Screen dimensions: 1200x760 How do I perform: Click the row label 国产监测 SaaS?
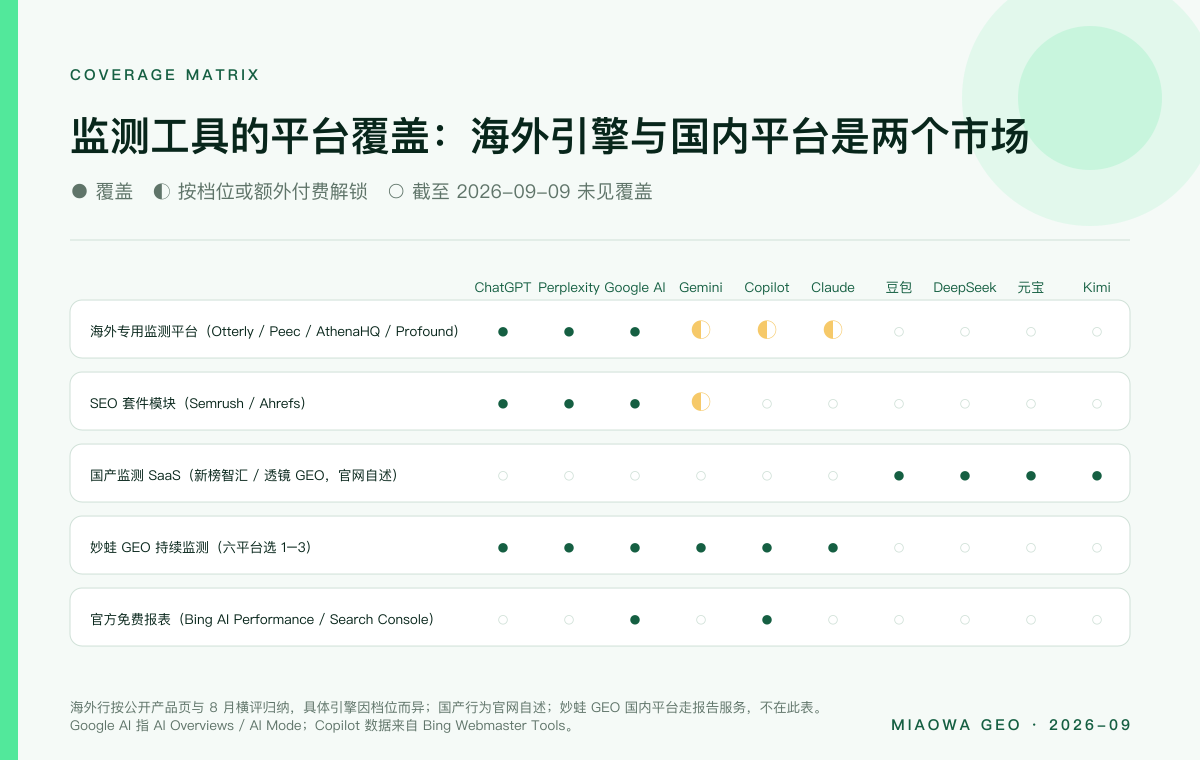pyautogui.click(x=244, y=475)
